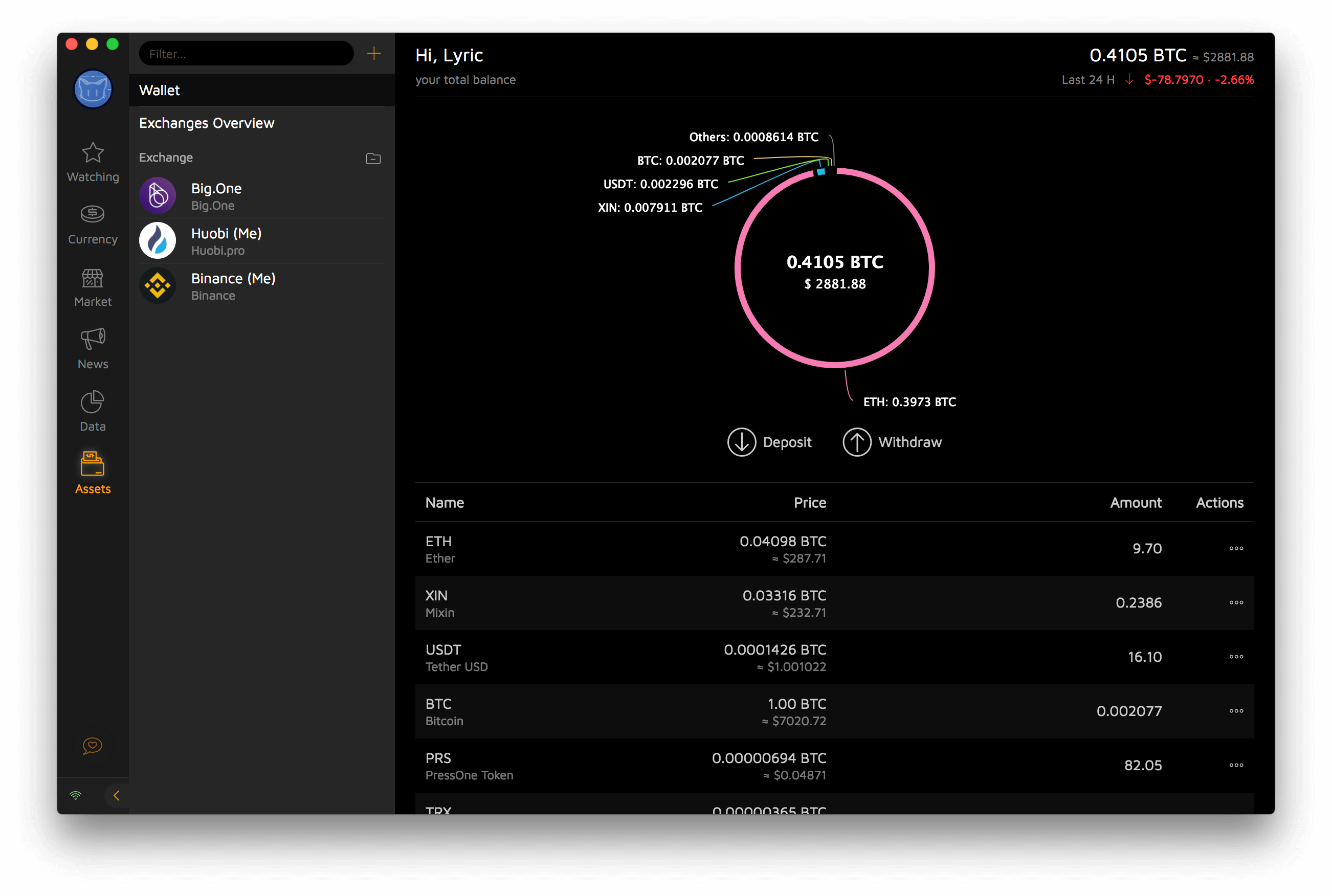Click the pink ETH donut ring
This screenshot has height=896, width=1332.
pyautogui.click(x=931, y=268)
